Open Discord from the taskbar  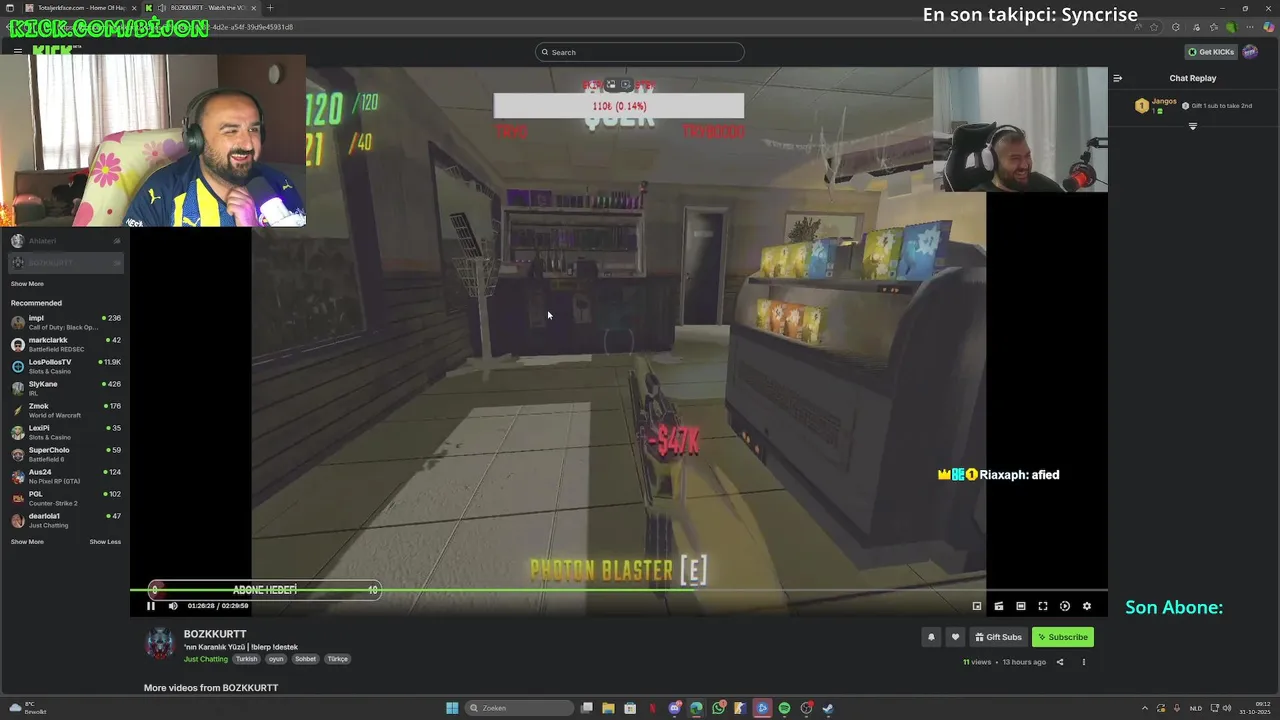(x=674, y=708)
